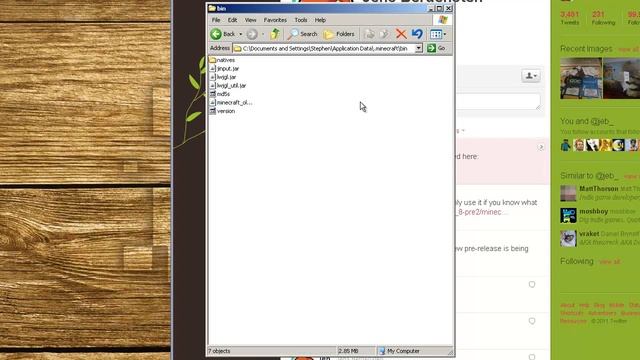The width and height of the screenshot is (640, 360).
Task: Click the red Delete X icon
Action: [x=401, y=34]
